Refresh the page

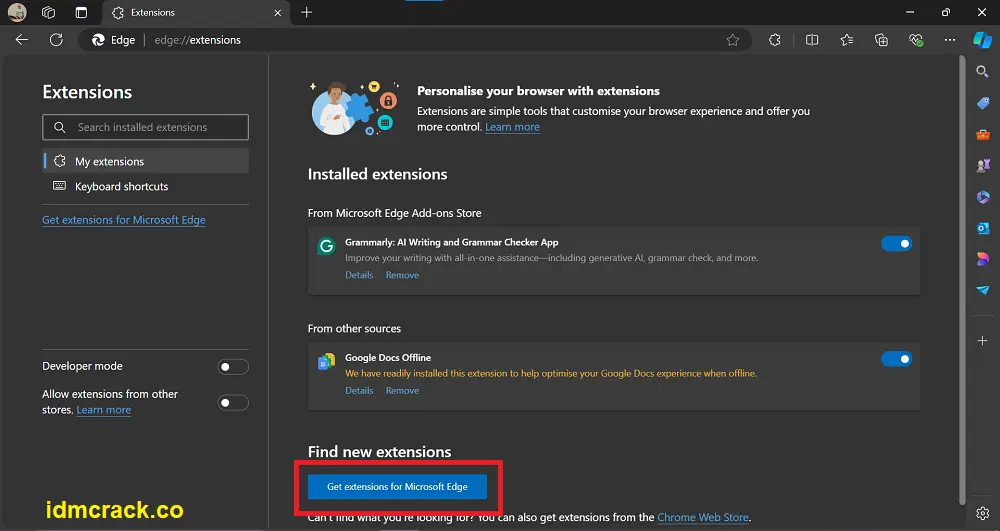click(56, 40)
